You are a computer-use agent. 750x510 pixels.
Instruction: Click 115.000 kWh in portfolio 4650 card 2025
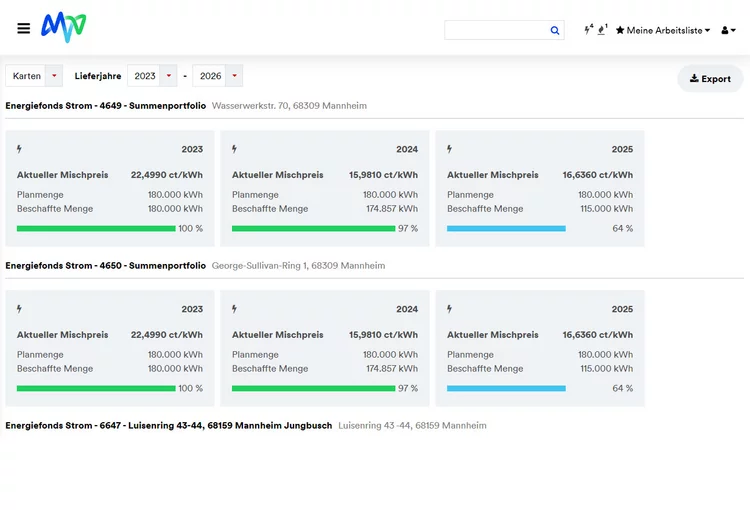click(607, 368)
